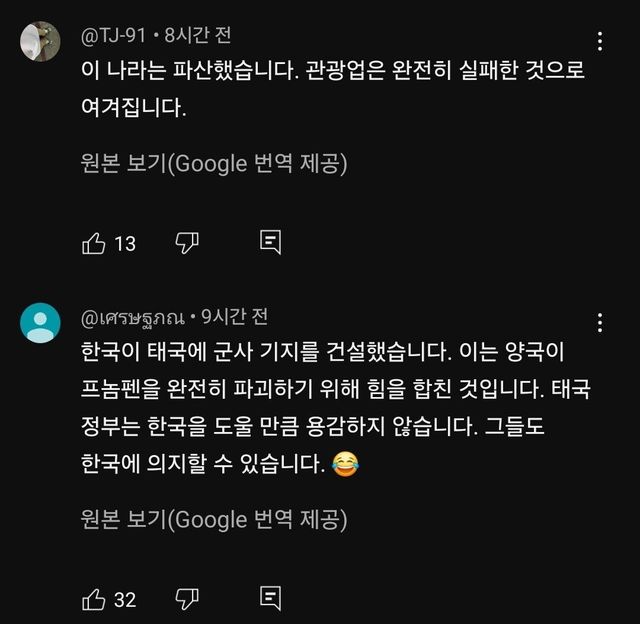Visit the @TJ-91 channel via username
This screenshot has width=640, height=624.
point(113,36)
